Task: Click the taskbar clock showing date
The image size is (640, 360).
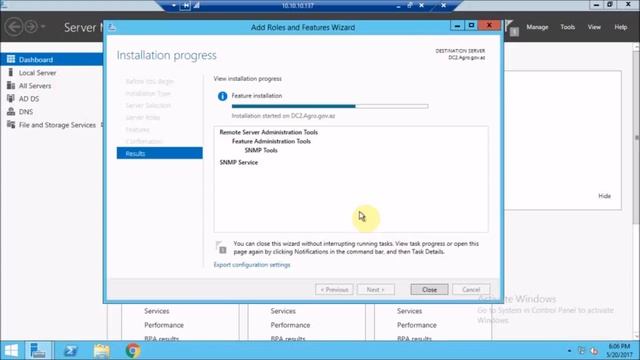Action: coord(618,351)
